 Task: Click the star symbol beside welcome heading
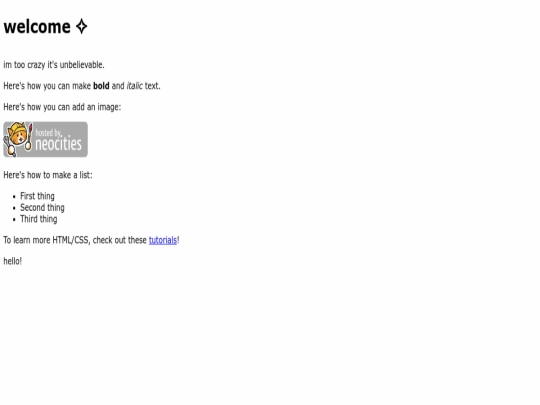(x=82, y=27)
